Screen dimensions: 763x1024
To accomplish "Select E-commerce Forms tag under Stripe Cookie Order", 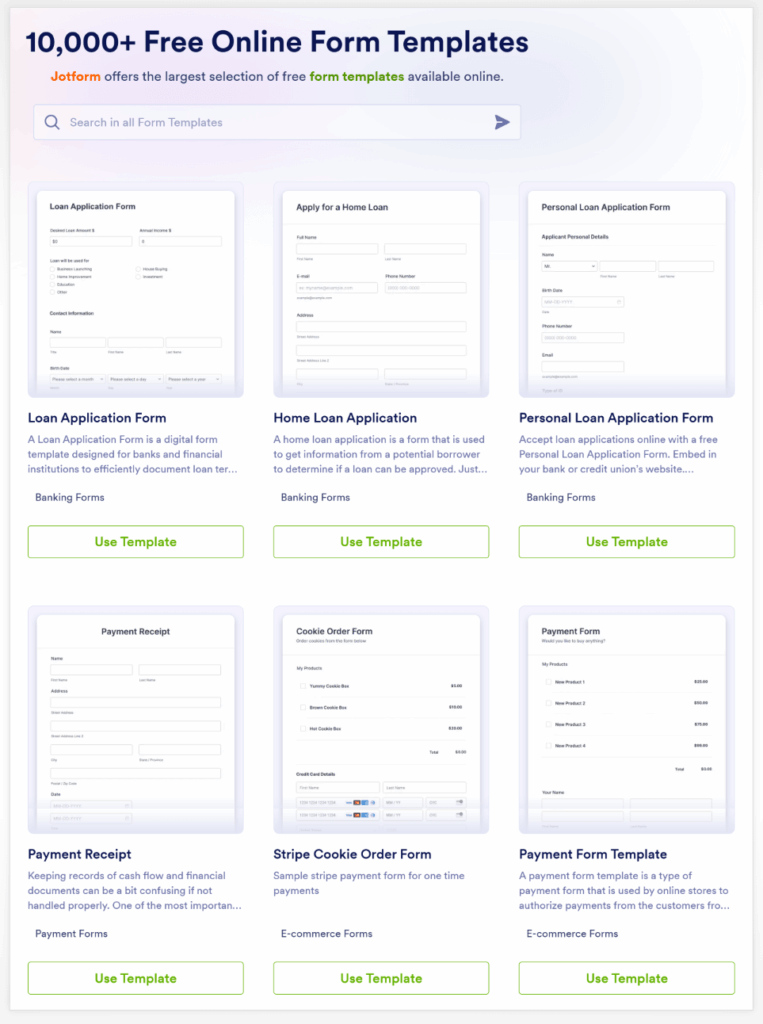I will pyautogui.click(x=327, y=934).
